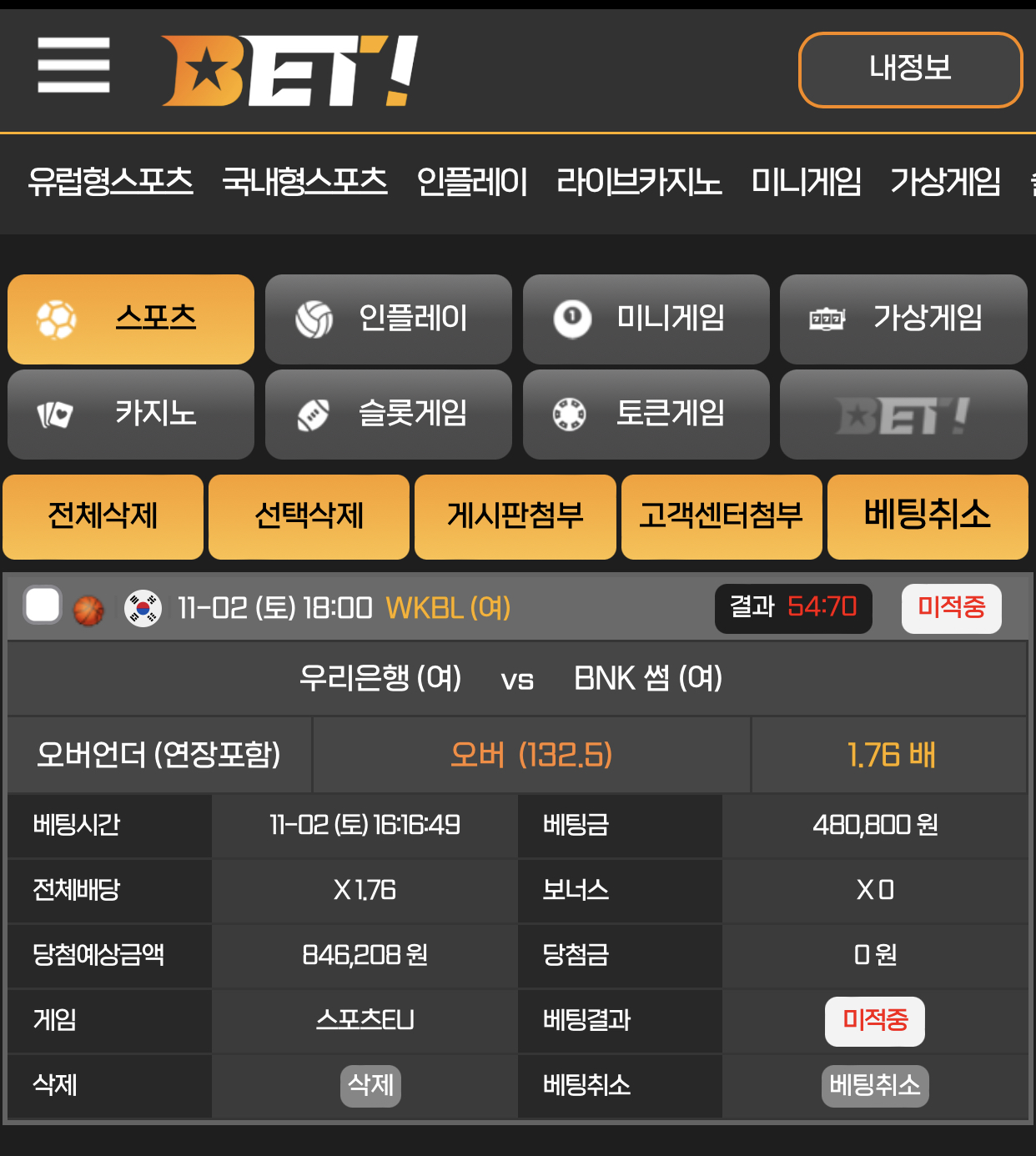Click the 게시판첨부 button
Screen dimensions: 1036x1156
[x=515, y=517]
